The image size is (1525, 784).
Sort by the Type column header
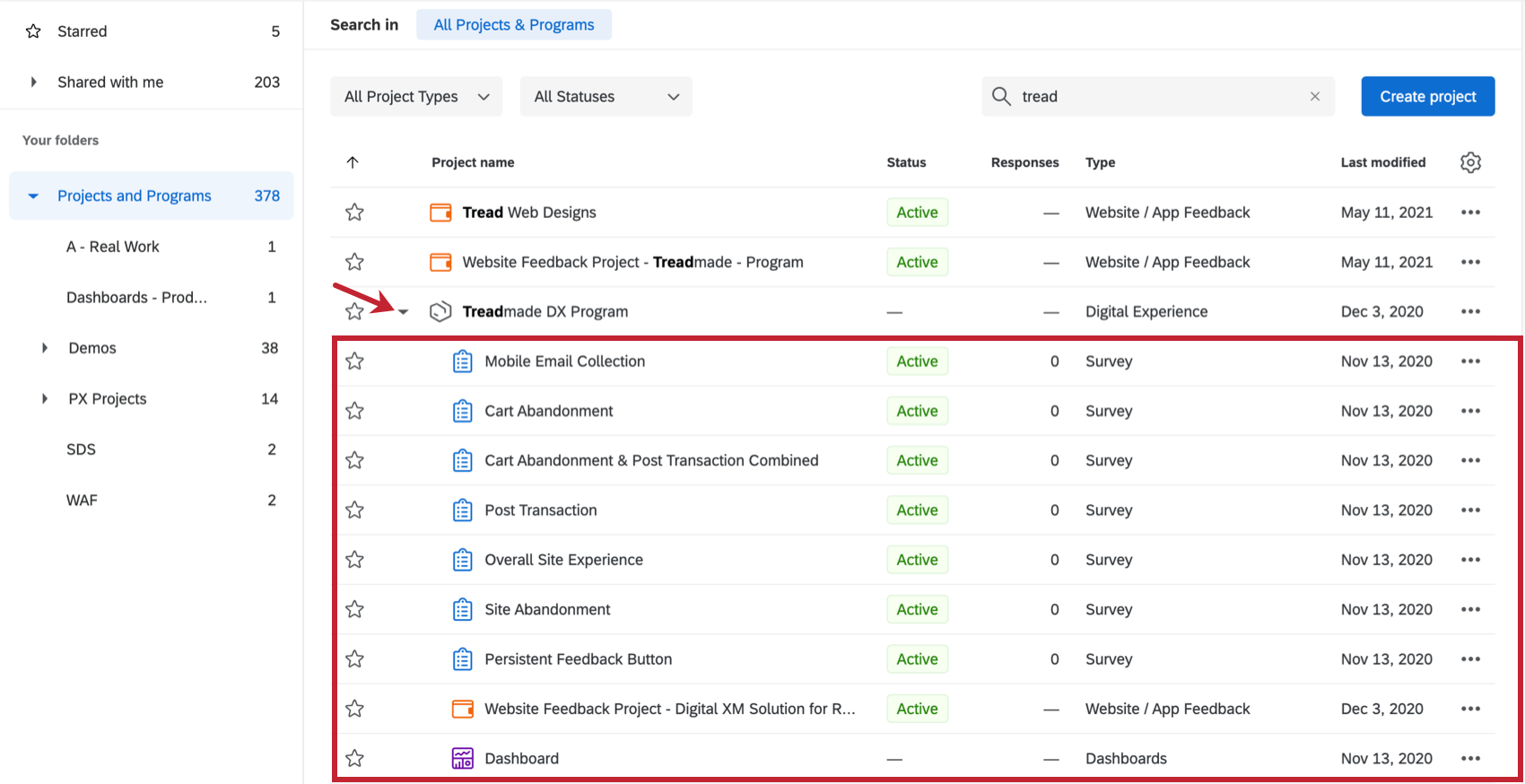pos(1101,162)
